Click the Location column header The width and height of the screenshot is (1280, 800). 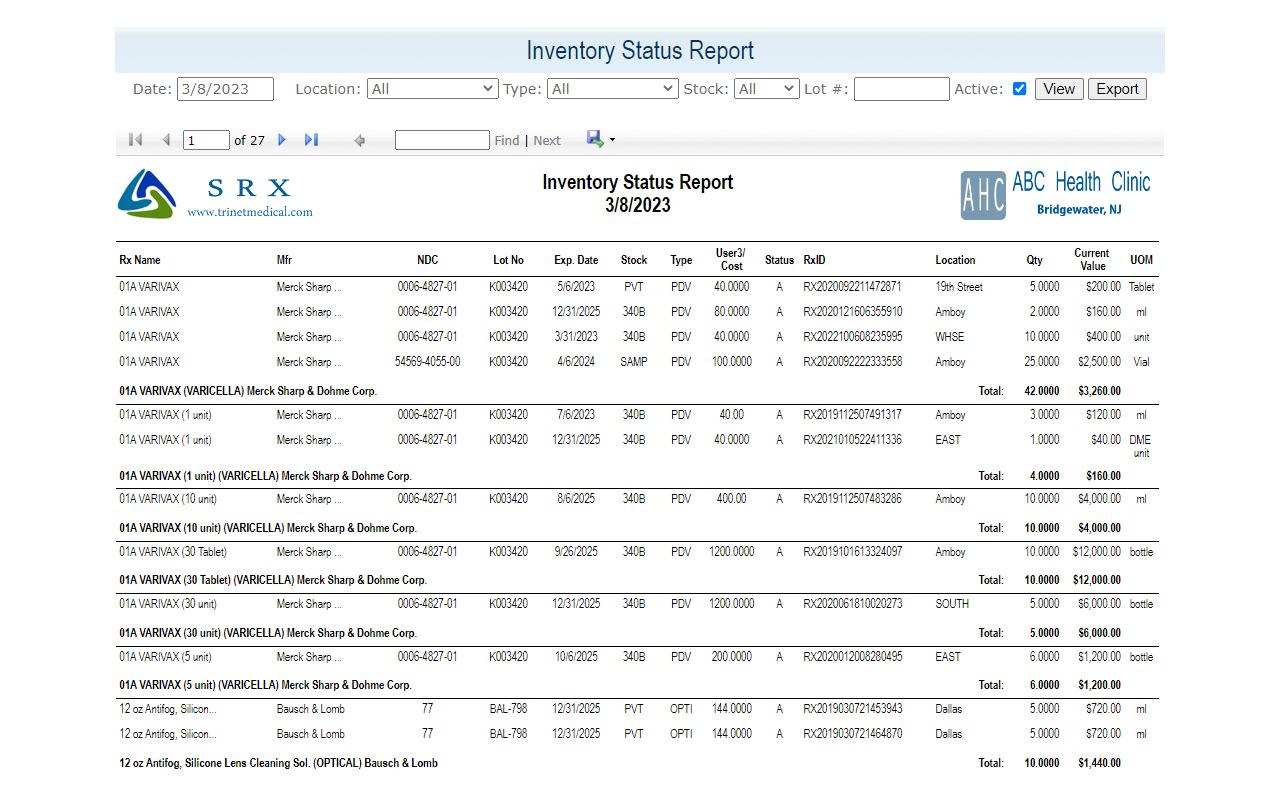(955, 260)
